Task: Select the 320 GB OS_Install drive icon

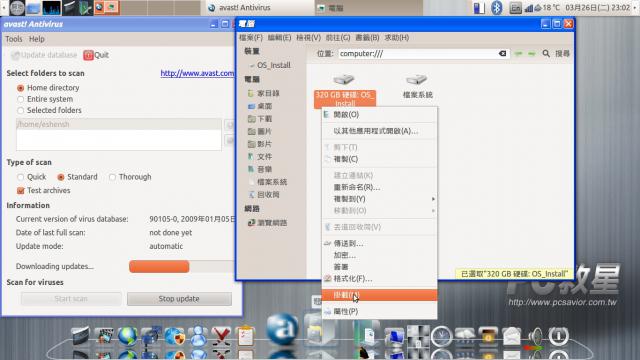Action: (x=344, y=79)
